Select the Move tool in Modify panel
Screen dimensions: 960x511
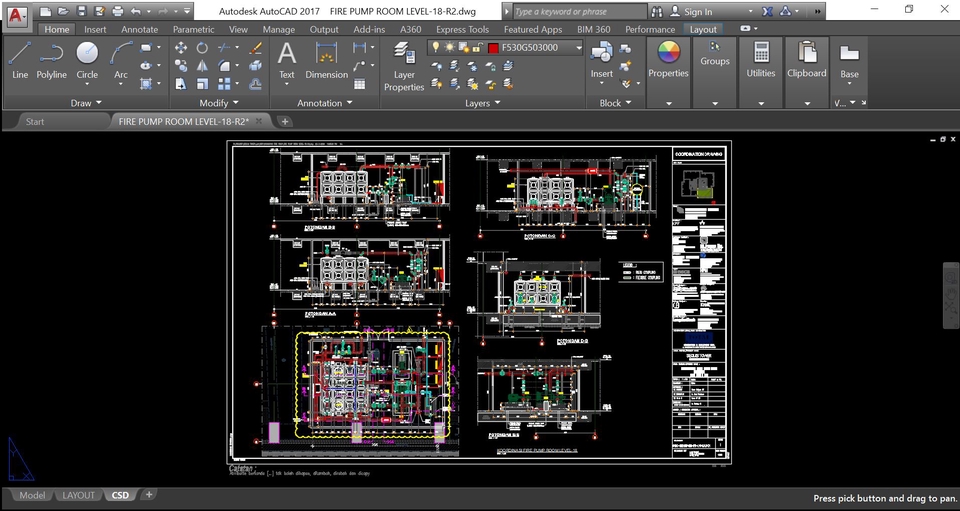[x=181, y=48]
